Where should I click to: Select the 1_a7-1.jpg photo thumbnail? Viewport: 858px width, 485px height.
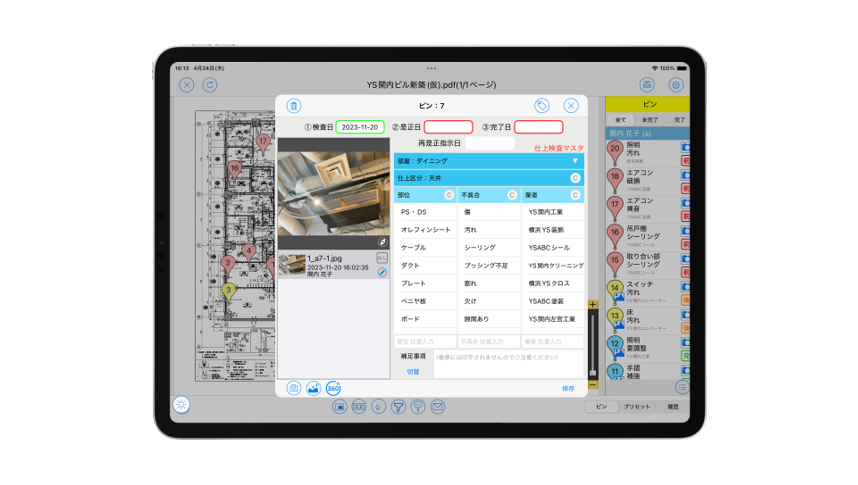(x=292, y=265)
